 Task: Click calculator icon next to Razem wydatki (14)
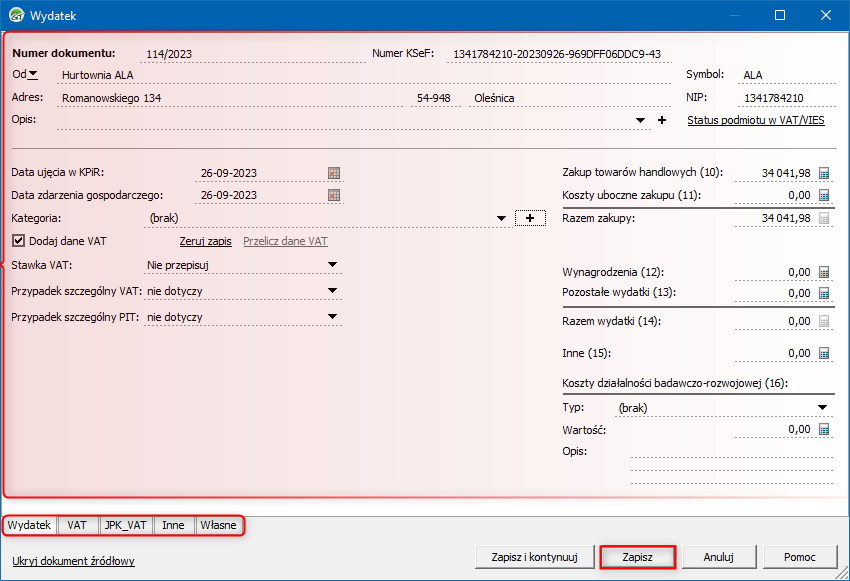824,321
